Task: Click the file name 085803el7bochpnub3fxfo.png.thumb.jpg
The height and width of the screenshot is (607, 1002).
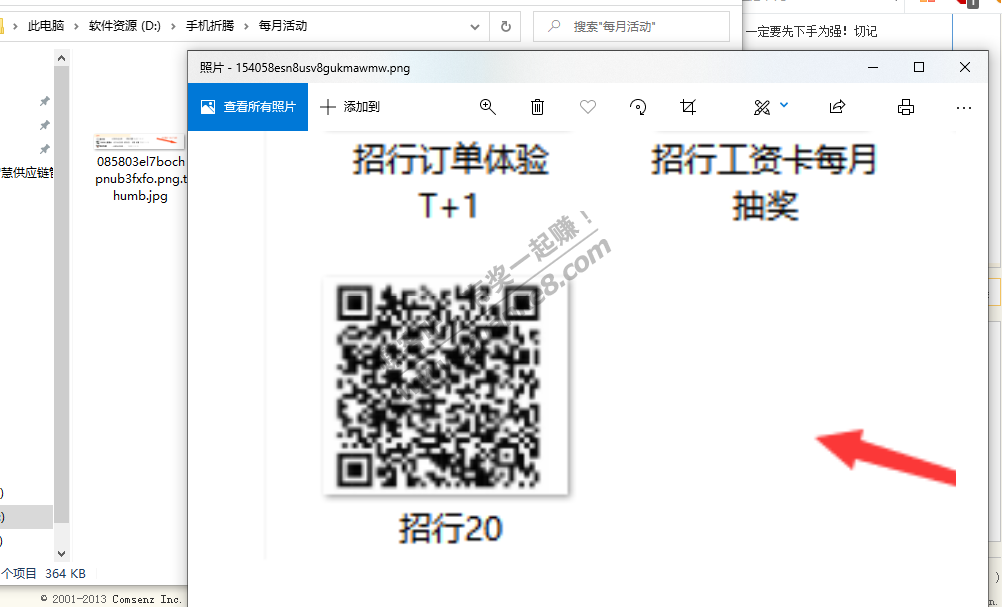Action: [141, 179]
